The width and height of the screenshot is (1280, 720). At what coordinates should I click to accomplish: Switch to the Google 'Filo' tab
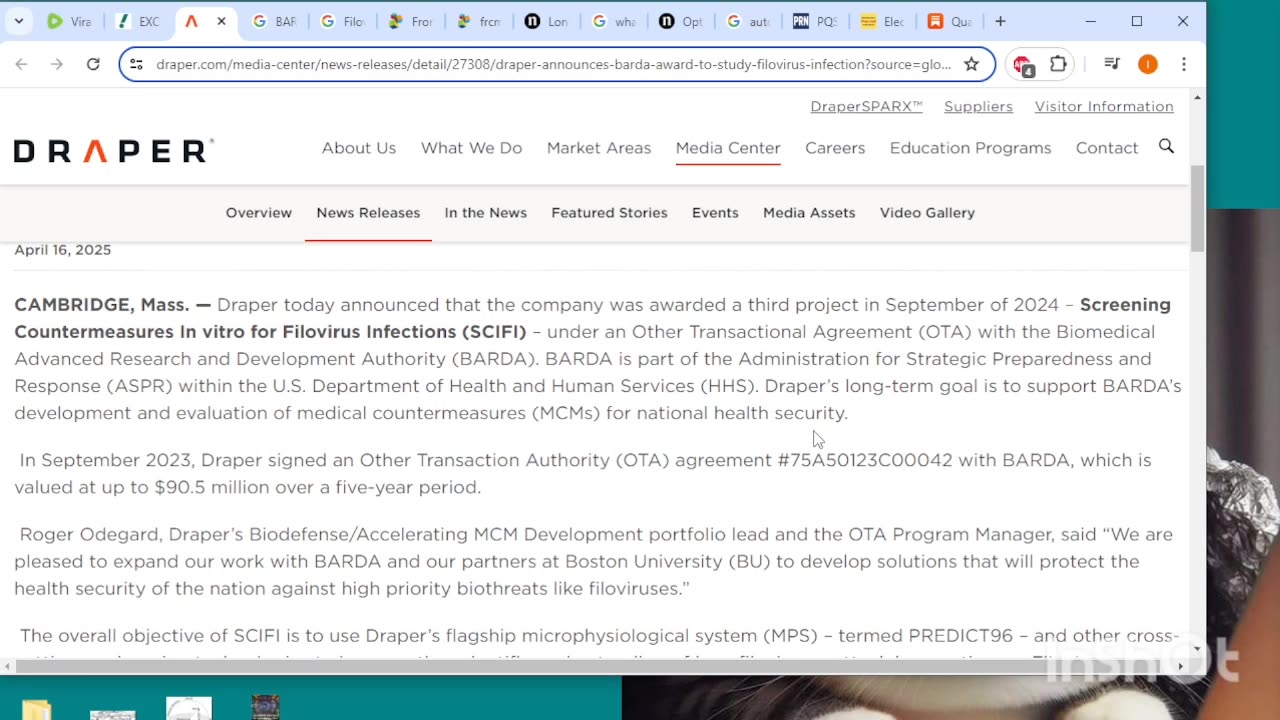(x=342, y=21)
